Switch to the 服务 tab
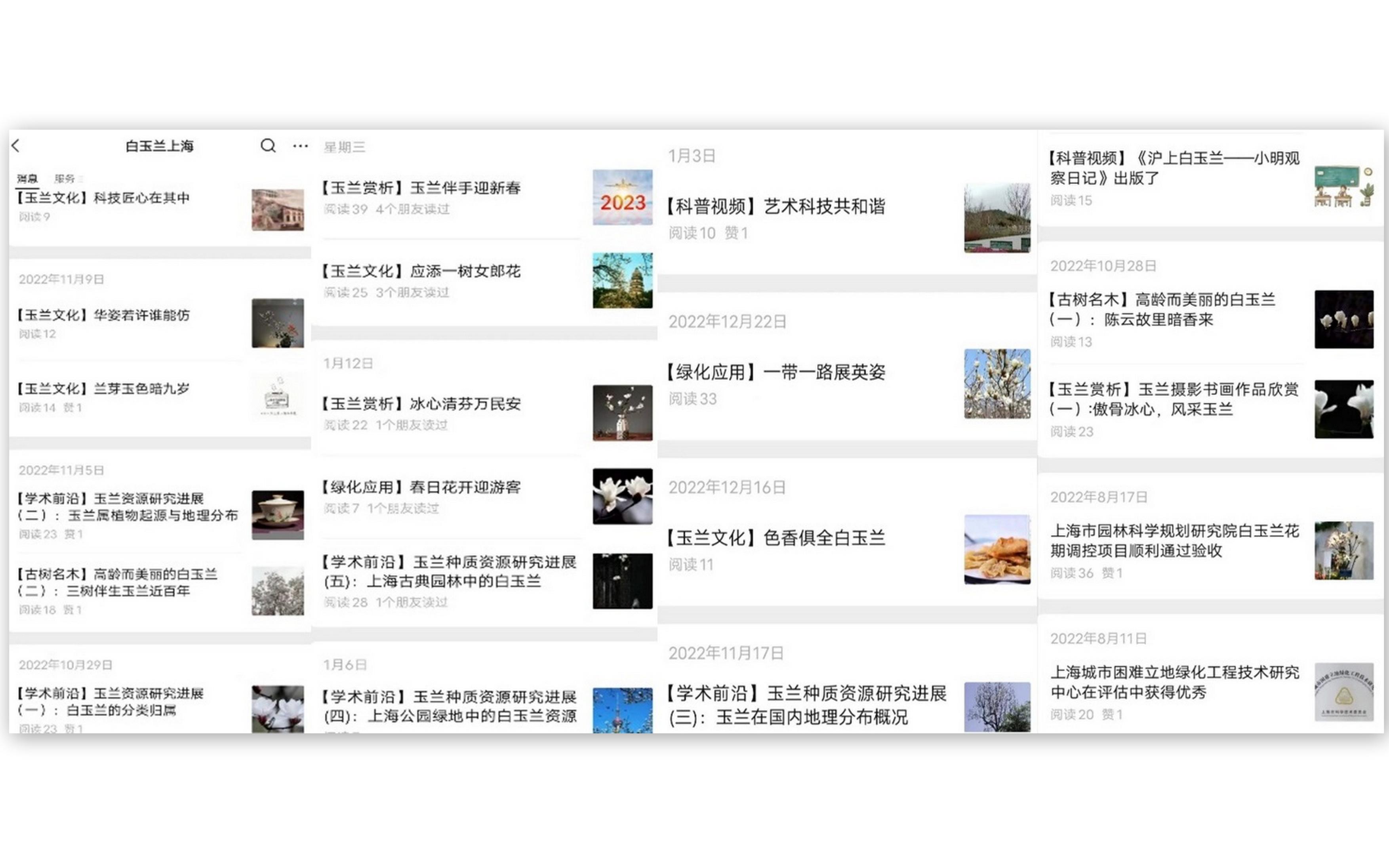 pyautogui.click(x=64, y=179)
